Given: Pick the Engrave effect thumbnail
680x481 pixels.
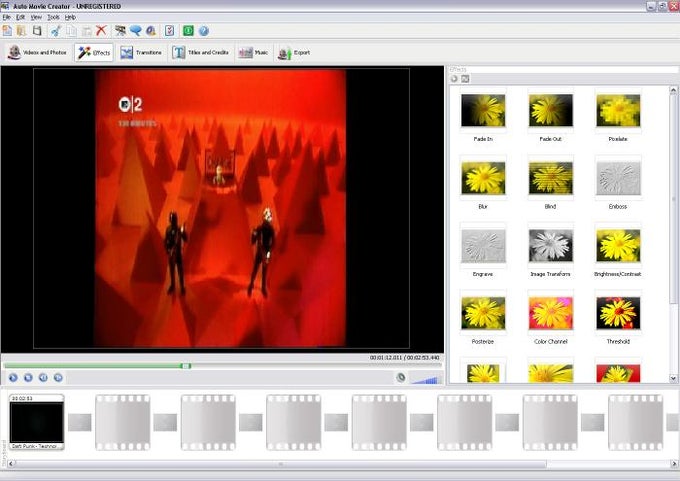Looking at the screenshot, I should click(x=483, y=245).
